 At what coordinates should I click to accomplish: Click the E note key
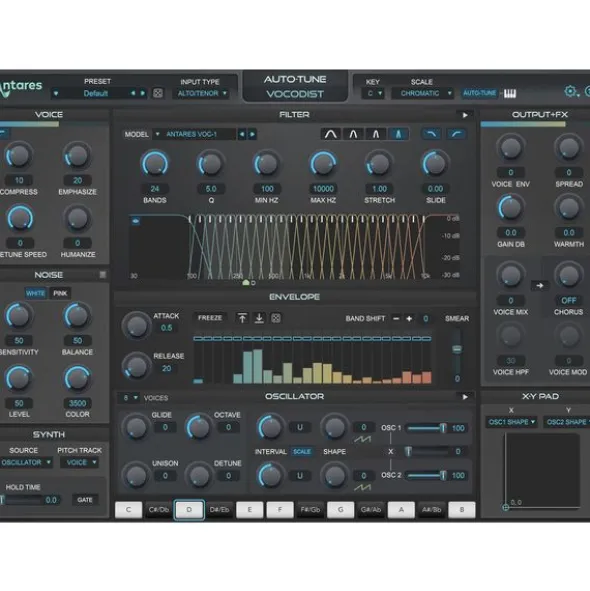point(250,510)
